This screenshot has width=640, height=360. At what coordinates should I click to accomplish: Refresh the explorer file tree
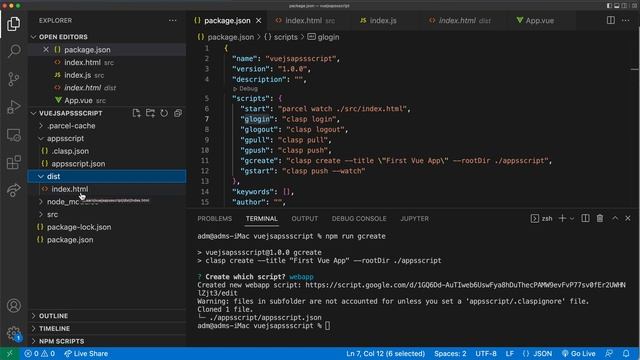click(164, 113)
